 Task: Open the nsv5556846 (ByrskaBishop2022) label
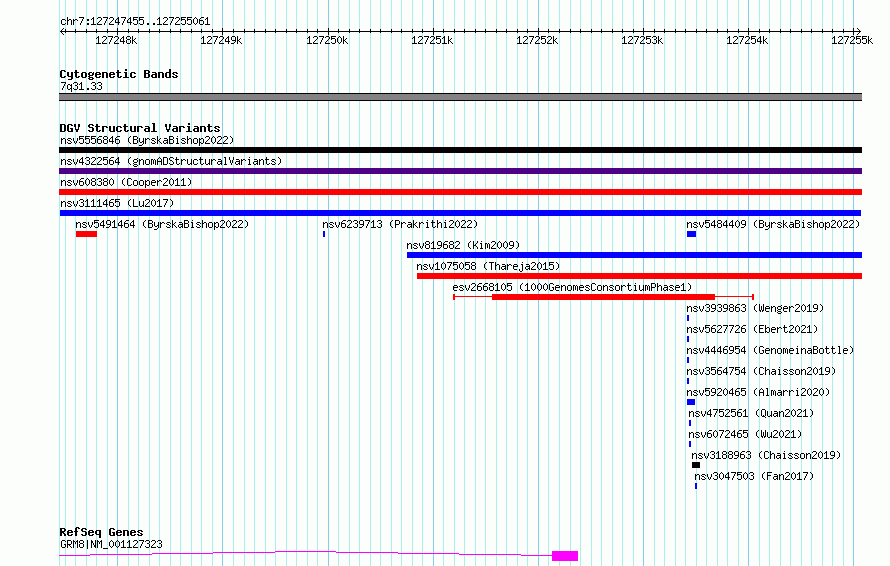pos(147,140)
